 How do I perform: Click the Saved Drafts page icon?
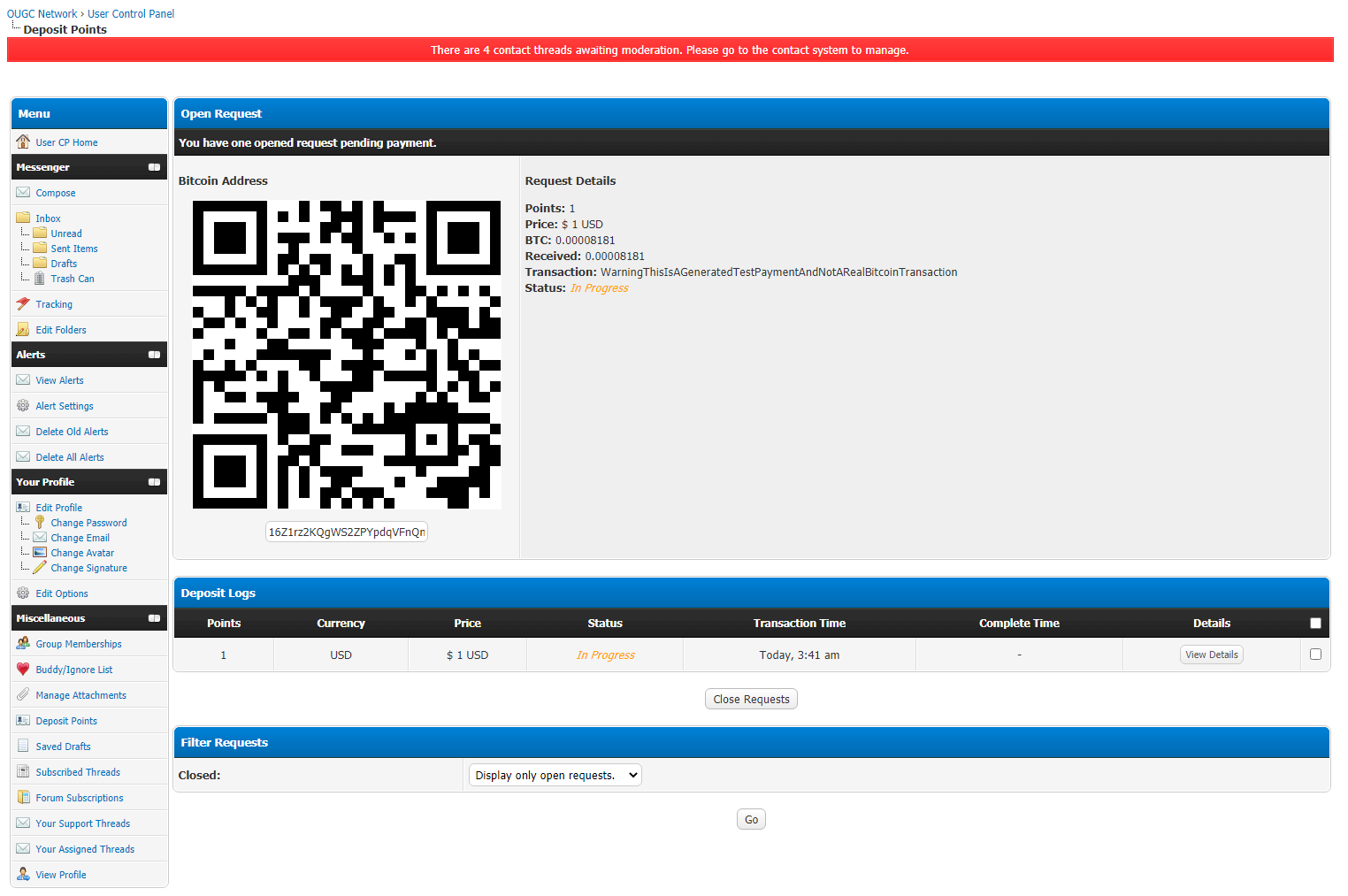click(x=23, y=746)
